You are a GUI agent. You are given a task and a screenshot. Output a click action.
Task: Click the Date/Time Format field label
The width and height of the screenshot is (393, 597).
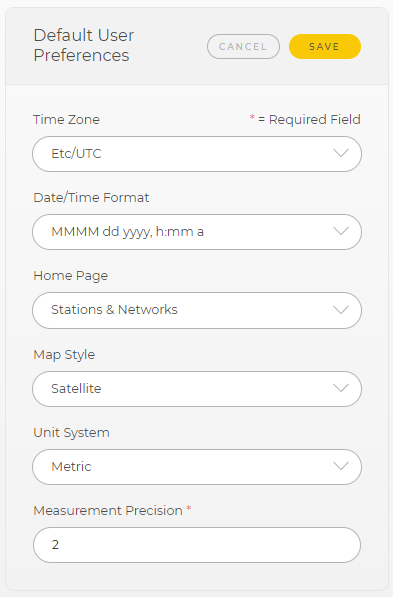(x=91, y=198)
